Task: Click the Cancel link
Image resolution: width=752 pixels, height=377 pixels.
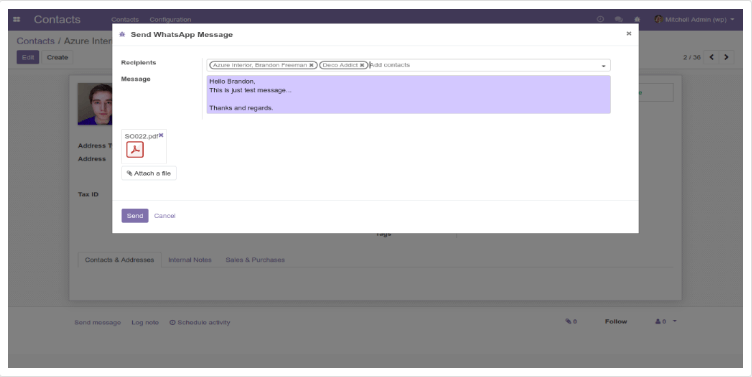Action: click(x=164, y=216)
